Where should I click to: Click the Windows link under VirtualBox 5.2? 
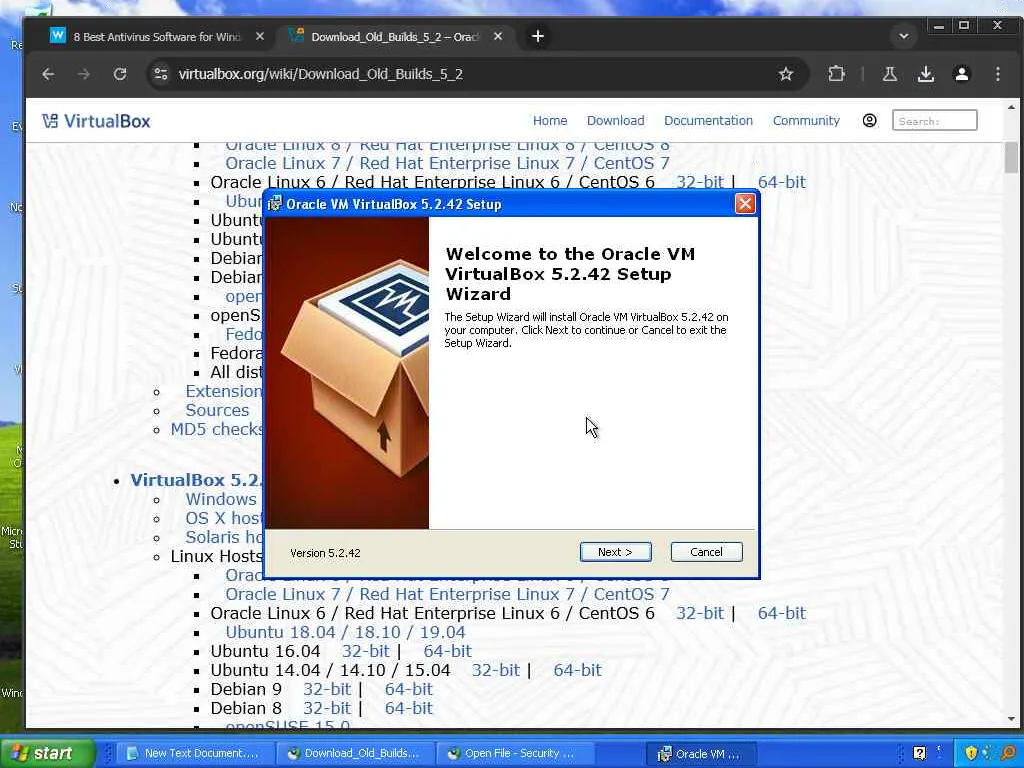(x=221, y=499)
